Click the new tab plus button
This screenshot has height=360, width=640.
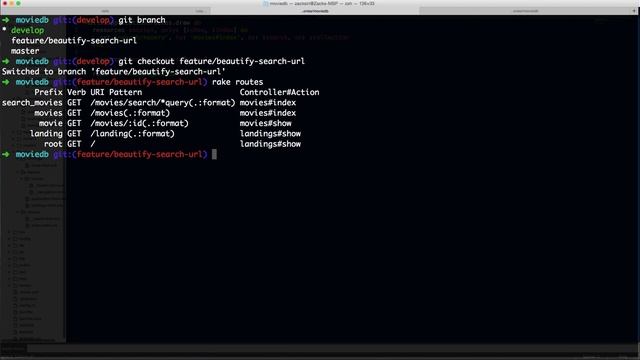pyautogui.click(x=634, y=11)
